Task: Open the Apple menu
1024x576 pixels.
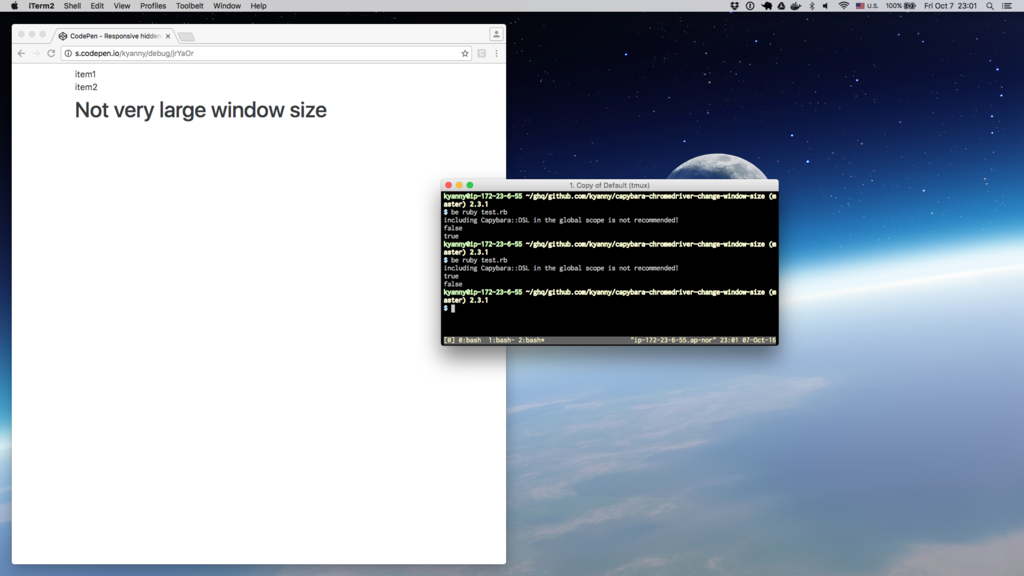Action: [14, 6]
